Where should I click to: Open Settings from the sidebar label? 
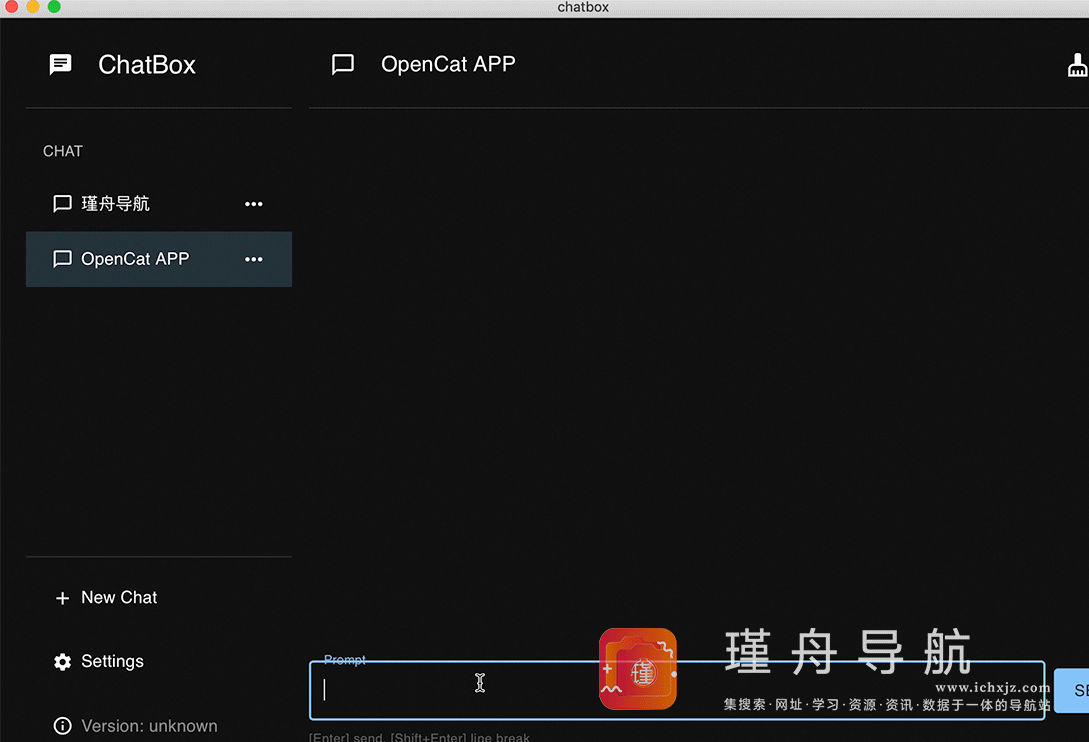click(x=112, y=661)
